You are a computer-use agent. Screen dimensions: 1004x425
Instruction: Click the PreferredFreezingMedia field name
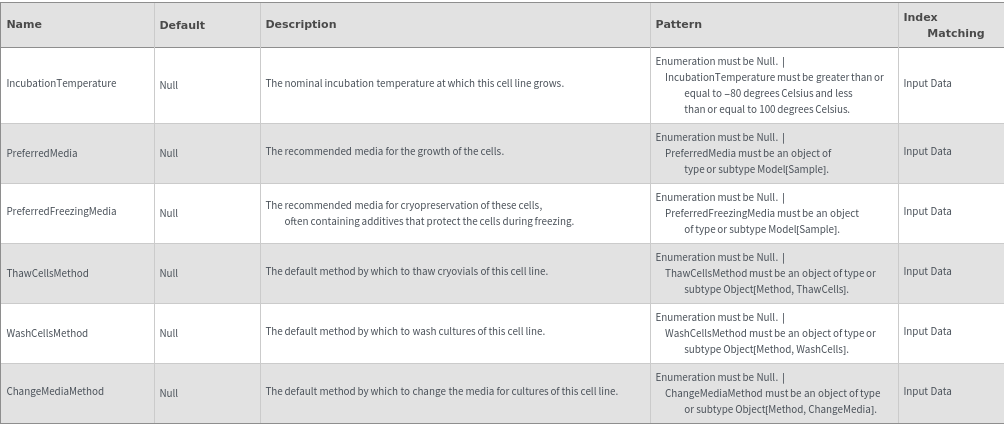coord(61,212)
